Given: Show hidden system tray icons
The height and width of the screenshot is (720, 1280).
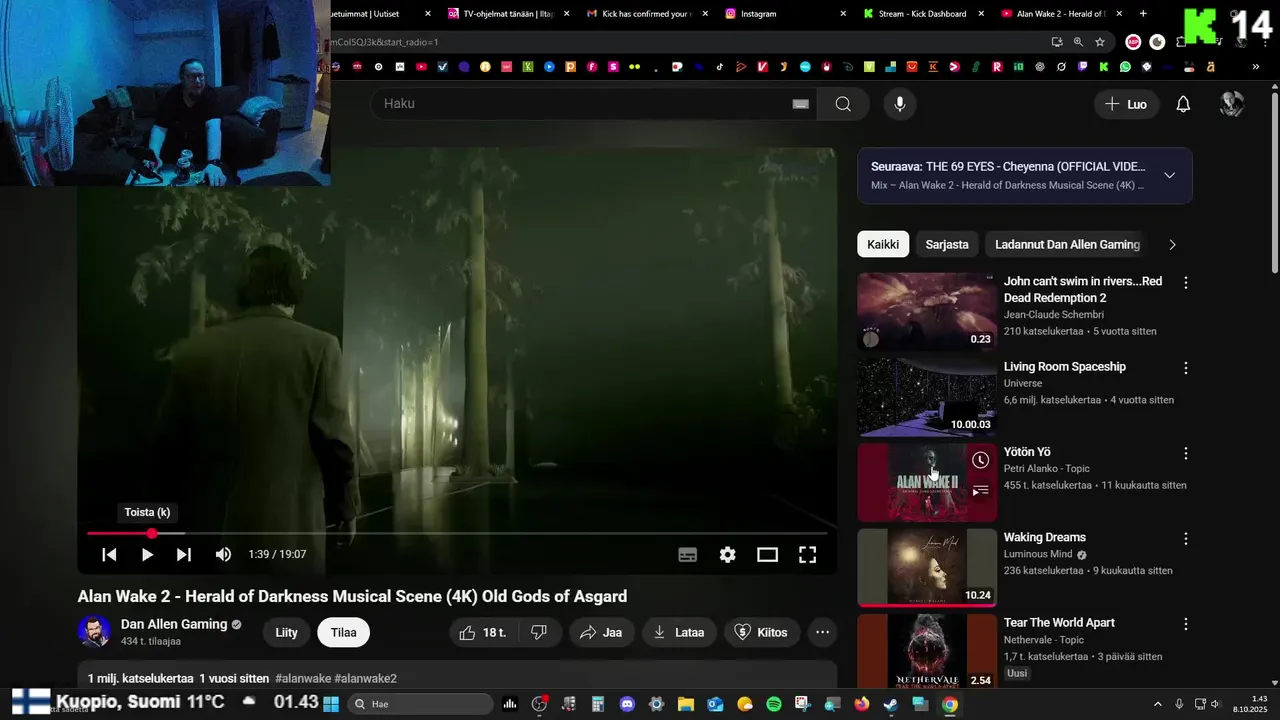Looking at the screenshot, I should point(1157,704).
